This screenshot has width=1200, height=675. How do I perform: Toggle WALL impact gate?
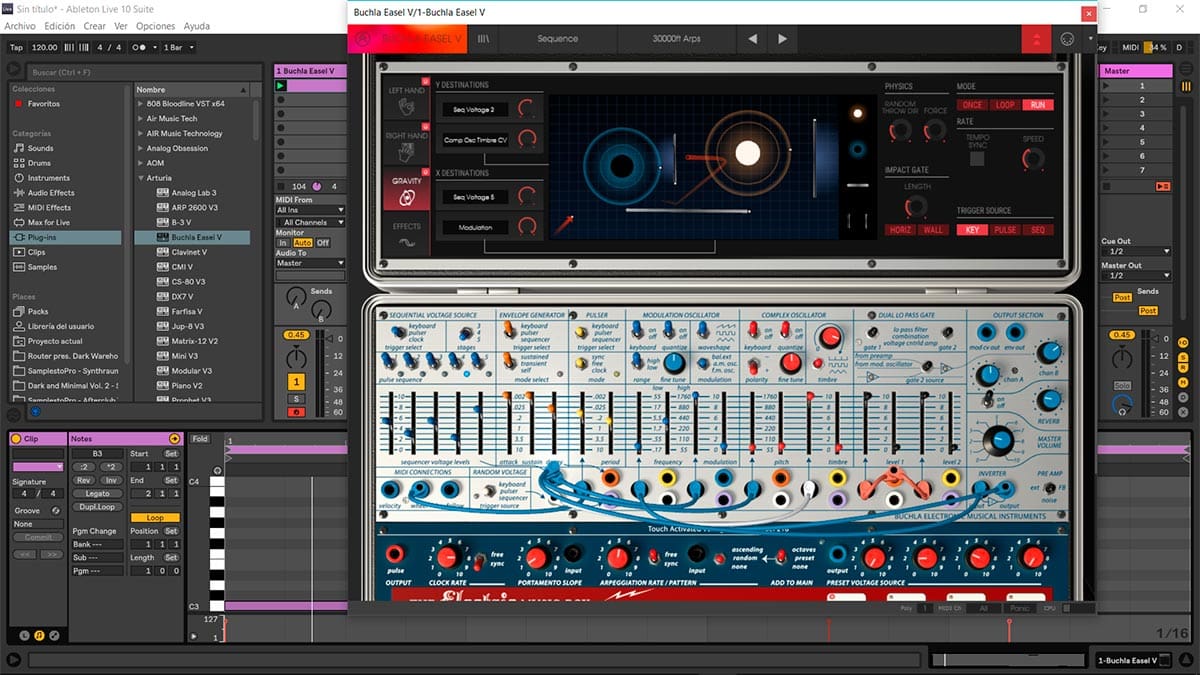(x=933, y=230)
